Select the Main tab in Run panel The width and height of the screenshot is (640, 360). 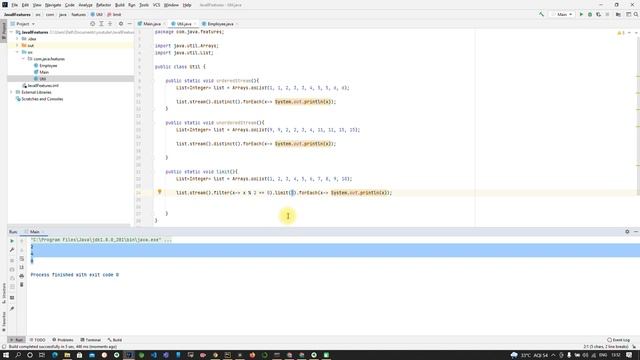click(x=34, y=231)
